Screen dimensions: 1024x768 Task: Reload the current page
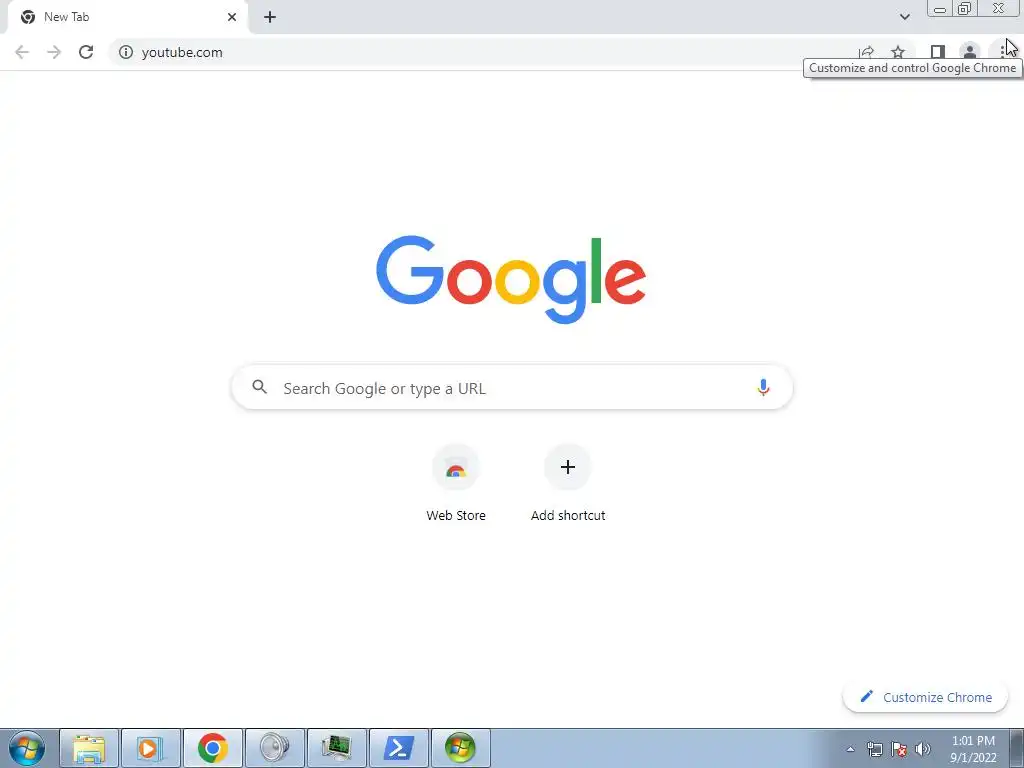(x=86, y=52)
